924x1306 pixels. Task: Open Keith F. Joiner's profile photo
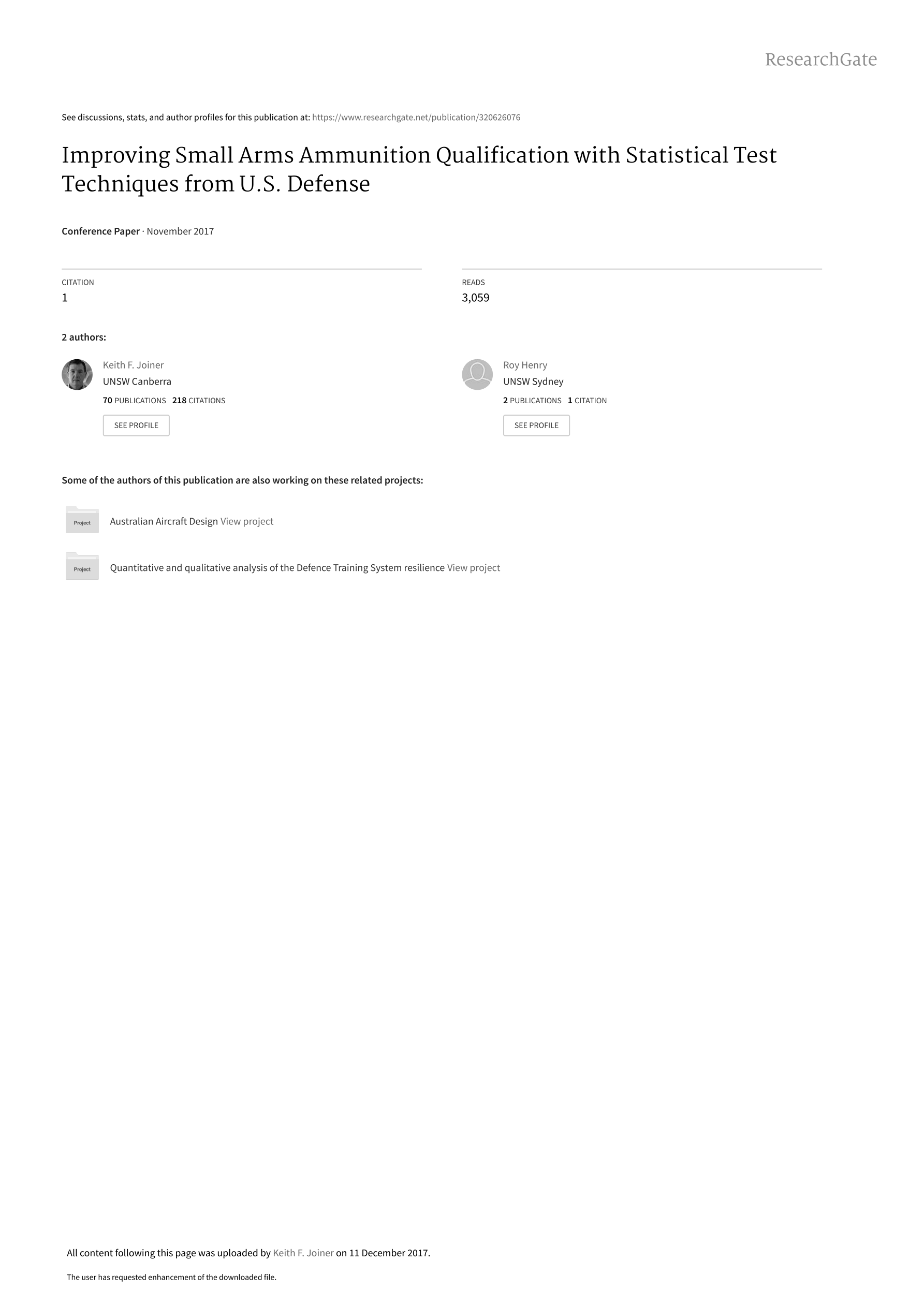point(77,374)
